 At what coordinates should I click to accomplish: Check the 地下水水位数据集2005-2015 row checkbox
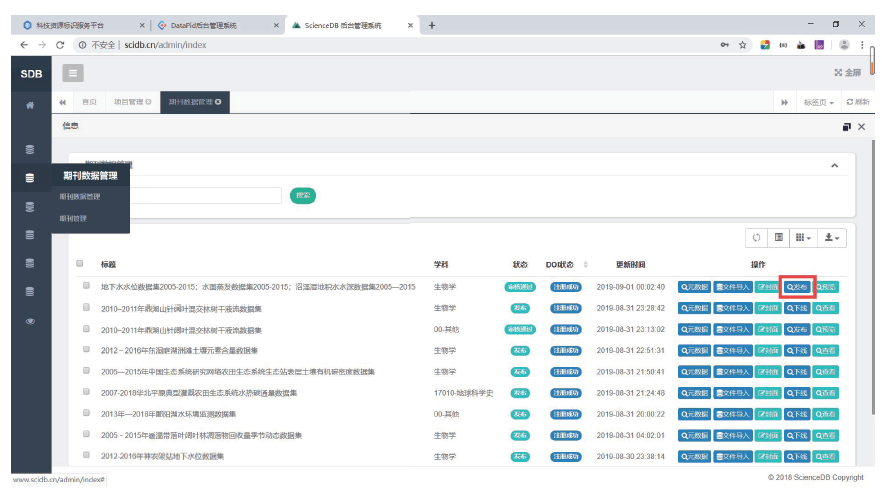click(x=86, y=286)
